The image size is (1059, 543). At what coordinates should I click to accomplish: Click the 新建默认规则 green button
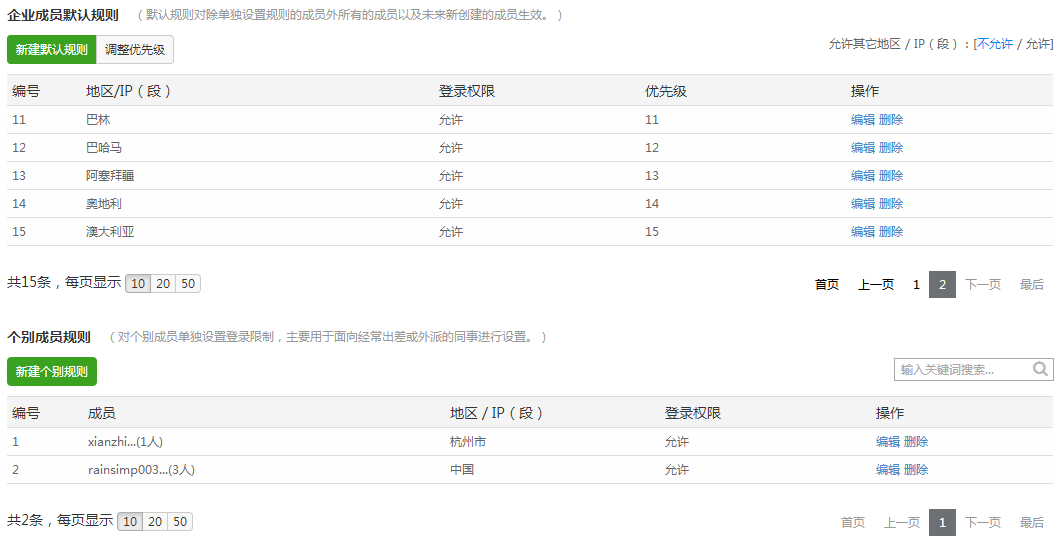[x=51, y=50]
